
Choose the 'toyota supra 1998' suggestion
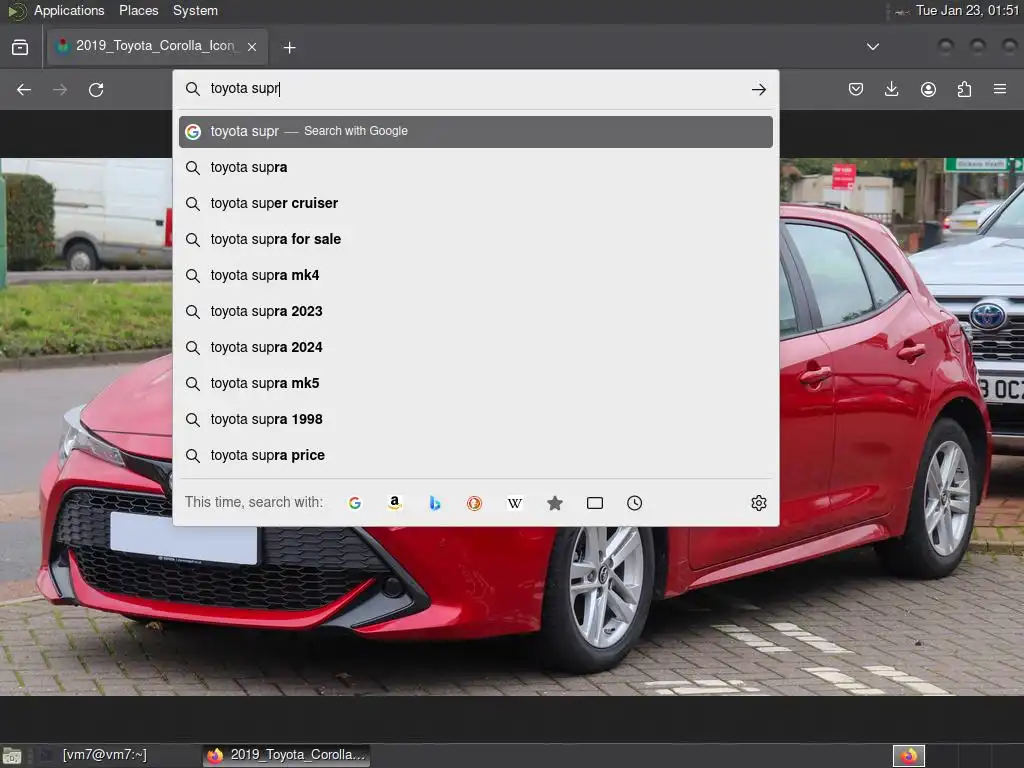475,419
